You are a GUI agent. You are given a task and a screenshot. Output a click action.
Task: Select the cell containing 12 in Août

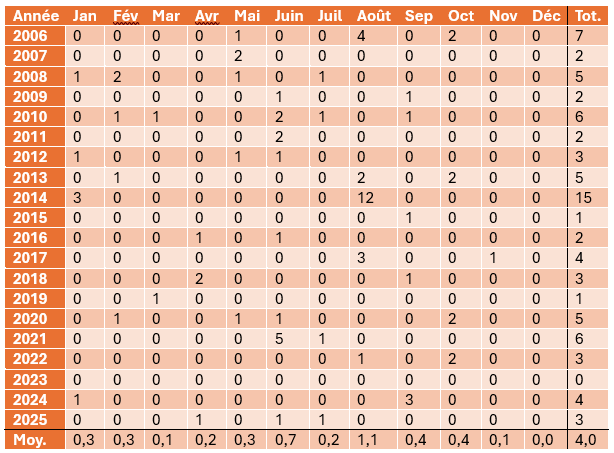pyautogui.click(x=367, y=198)
